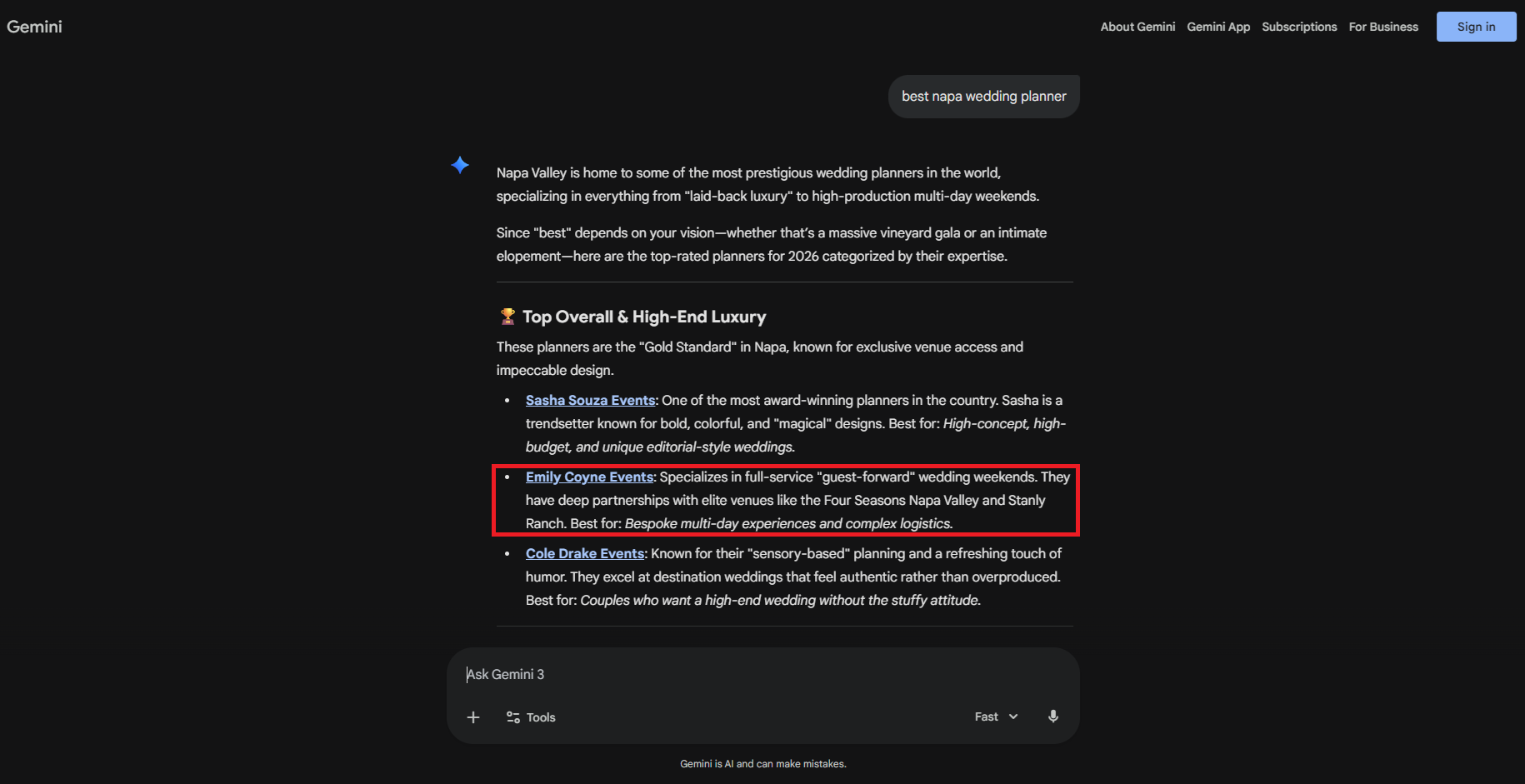Open the Sasha Souza Events link

590,400
